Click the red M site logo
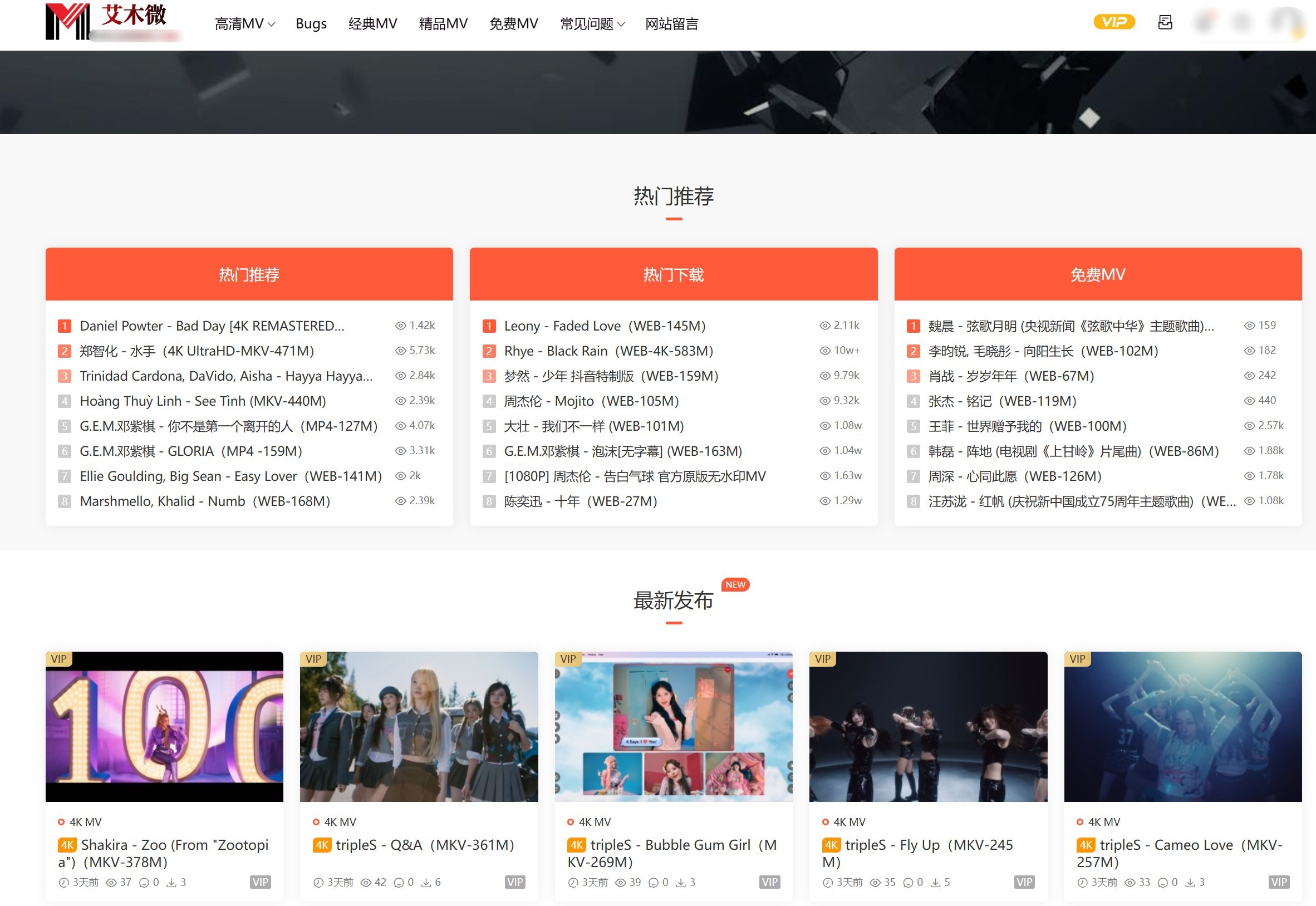Screen dimensions: 1316x906 pos(67,22)
